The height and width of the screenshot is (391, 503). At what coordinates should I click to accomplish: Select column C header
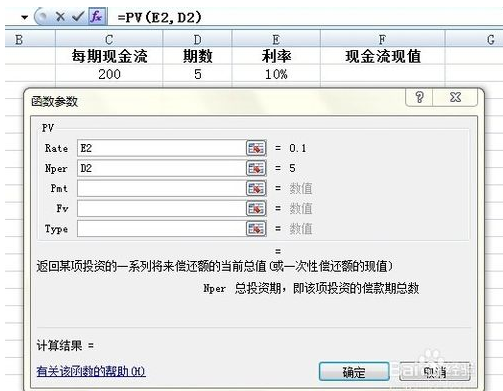click(x=109, y=39)
